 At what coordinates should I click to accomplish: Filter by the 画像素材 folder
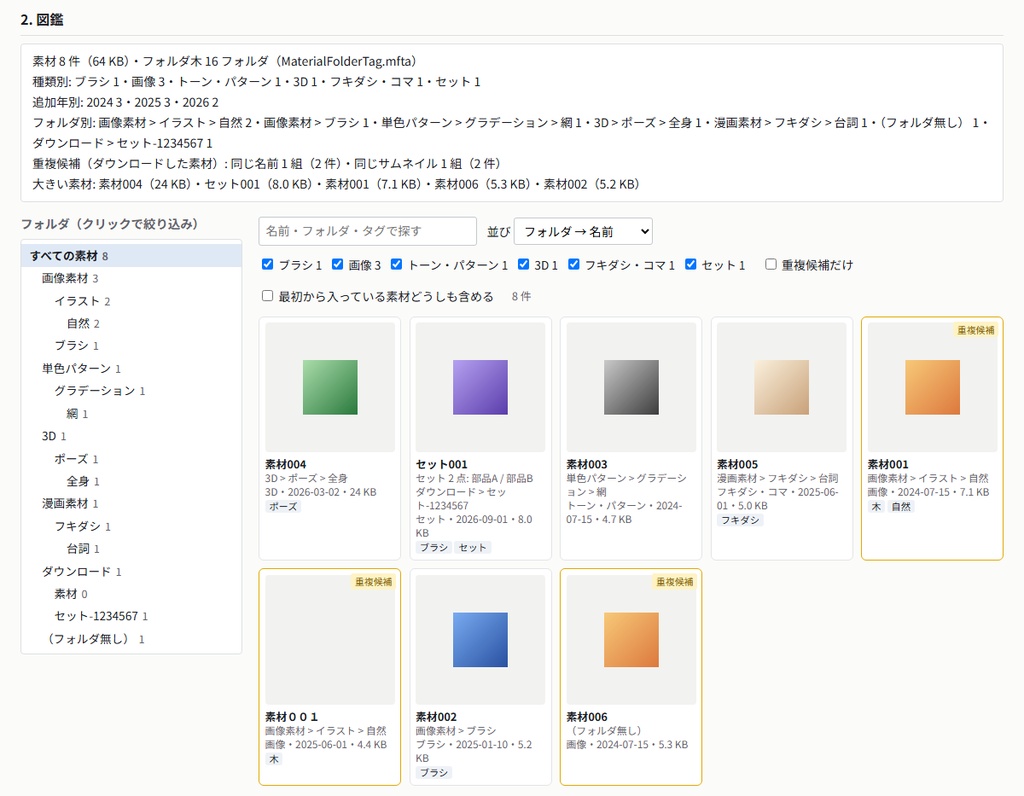[x=131, y=278]
